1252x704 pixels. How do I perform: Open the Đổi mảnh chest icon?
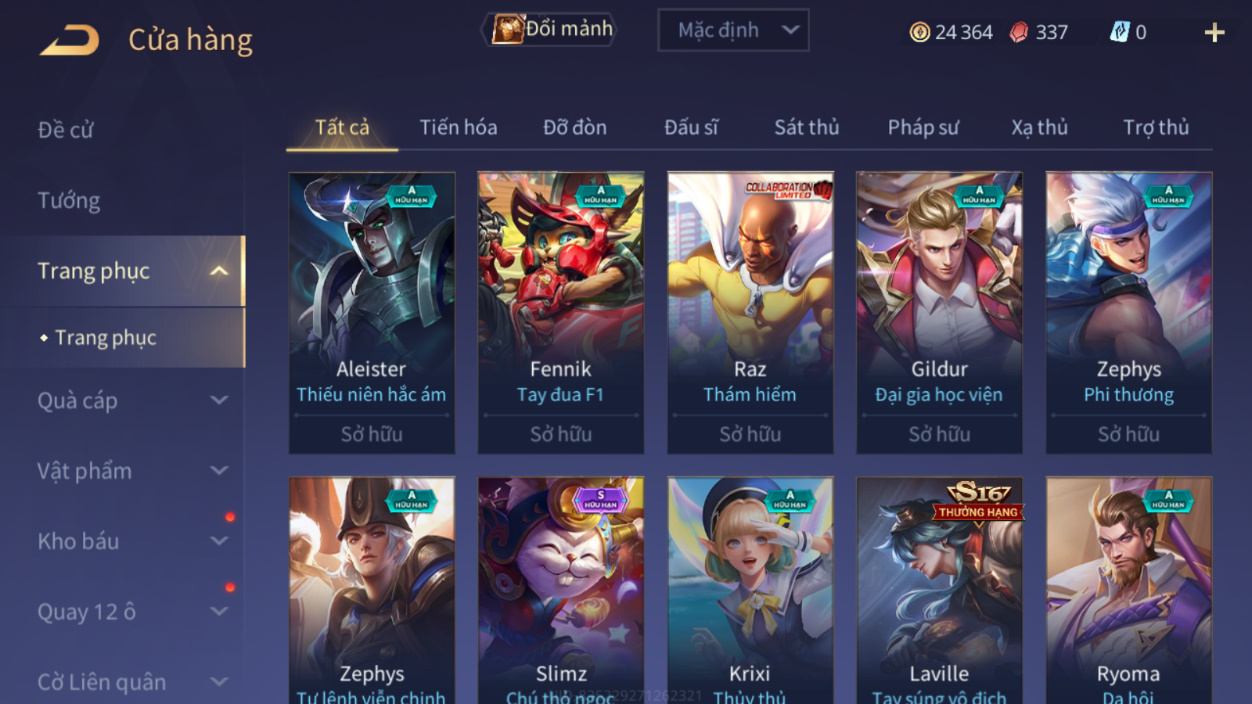[x=508, y=29]
